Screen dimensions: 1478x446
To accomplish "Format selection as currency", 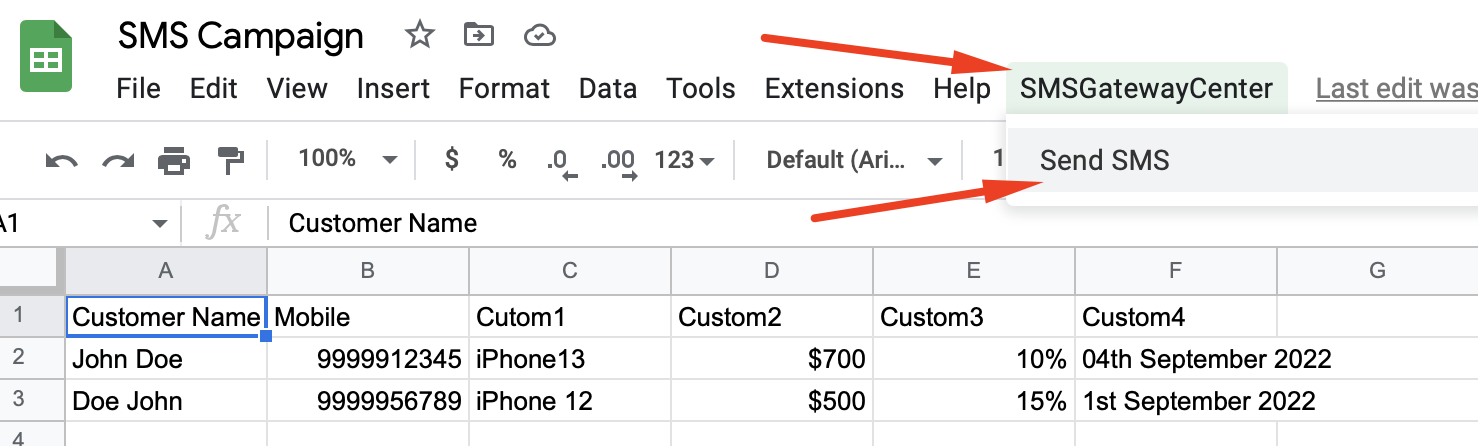I will [452, 159].
